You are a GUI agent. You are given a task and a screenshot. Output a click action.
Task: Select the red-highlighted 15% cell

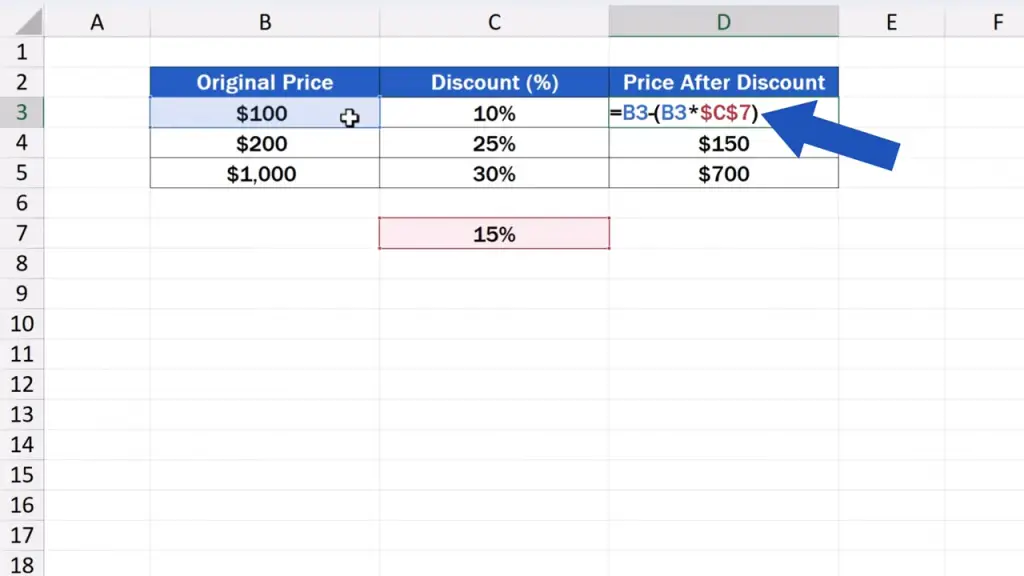[x=494, y=234]
